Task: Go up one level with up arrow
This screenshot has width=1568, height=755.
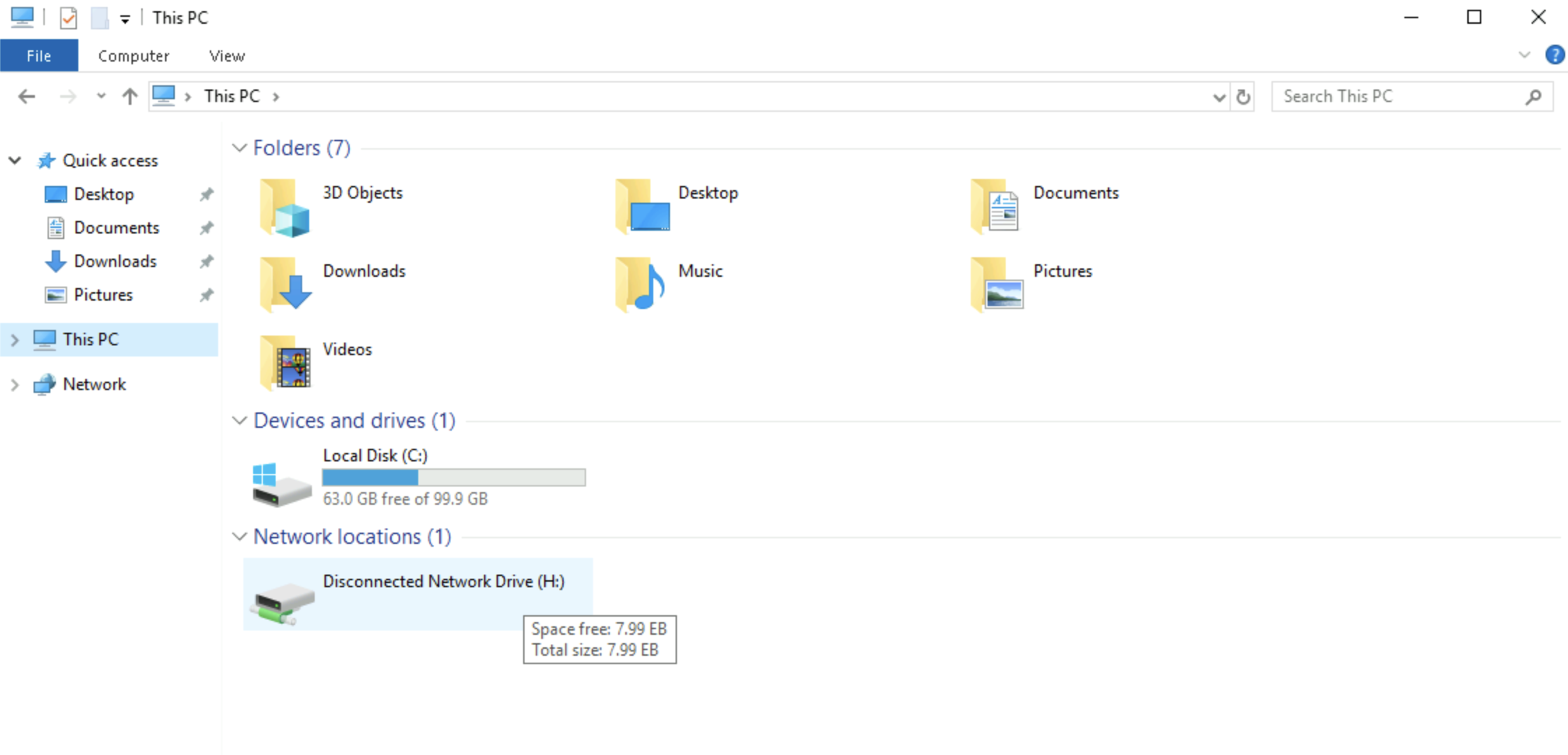Action: coord(129,96)
